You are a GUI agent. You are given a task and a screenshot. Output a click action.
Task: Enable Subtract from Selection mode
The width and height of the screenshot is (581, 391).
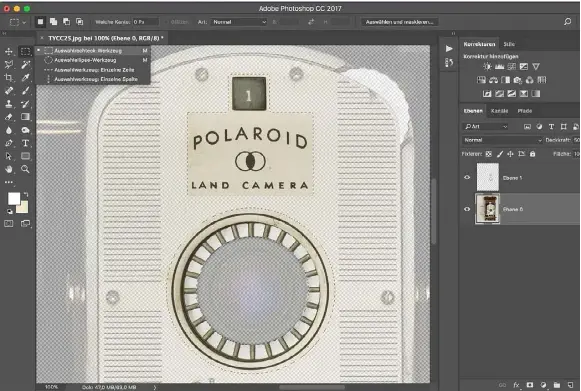click(x=67, y=22)
